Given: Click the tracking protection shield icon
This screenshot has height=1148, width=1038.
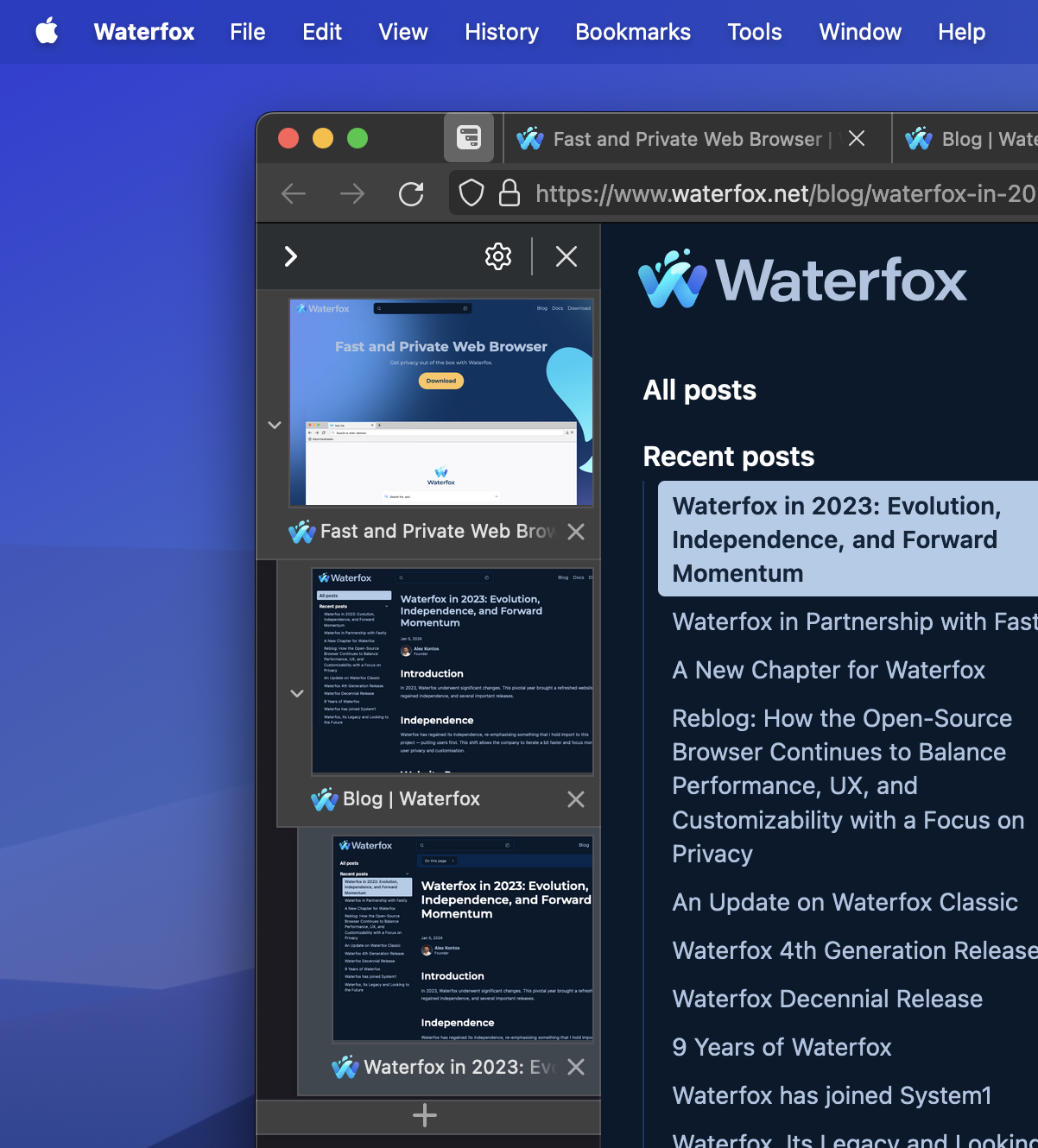Looking at the screenshot, I should (471, 193).
